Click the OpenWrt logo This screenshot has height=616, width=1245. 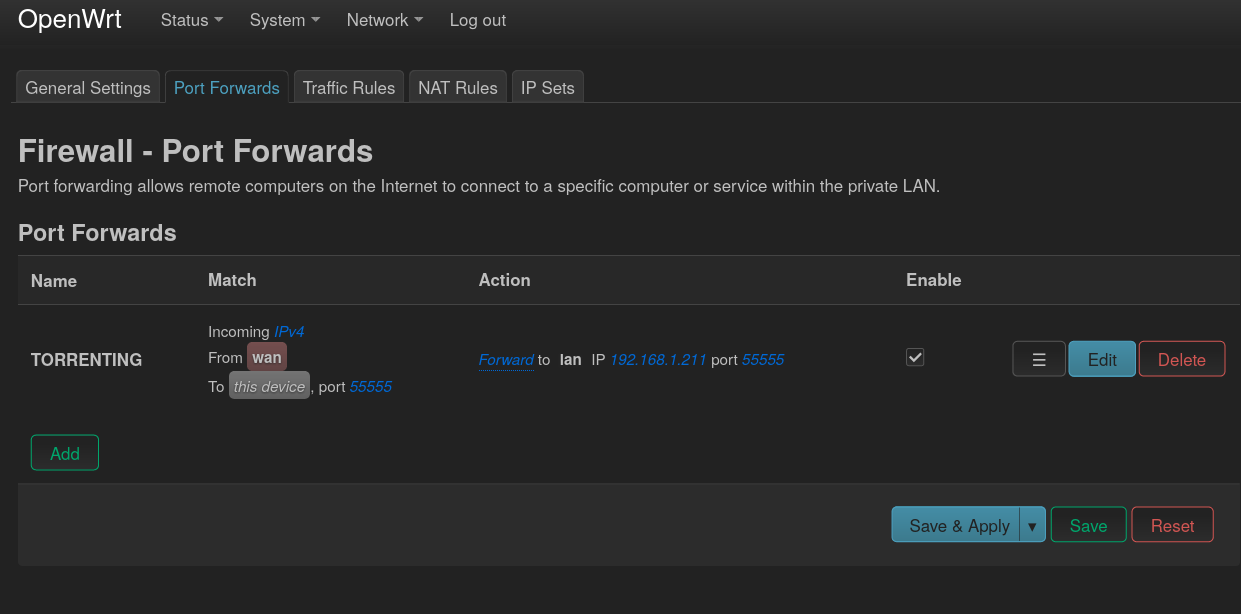69,19
